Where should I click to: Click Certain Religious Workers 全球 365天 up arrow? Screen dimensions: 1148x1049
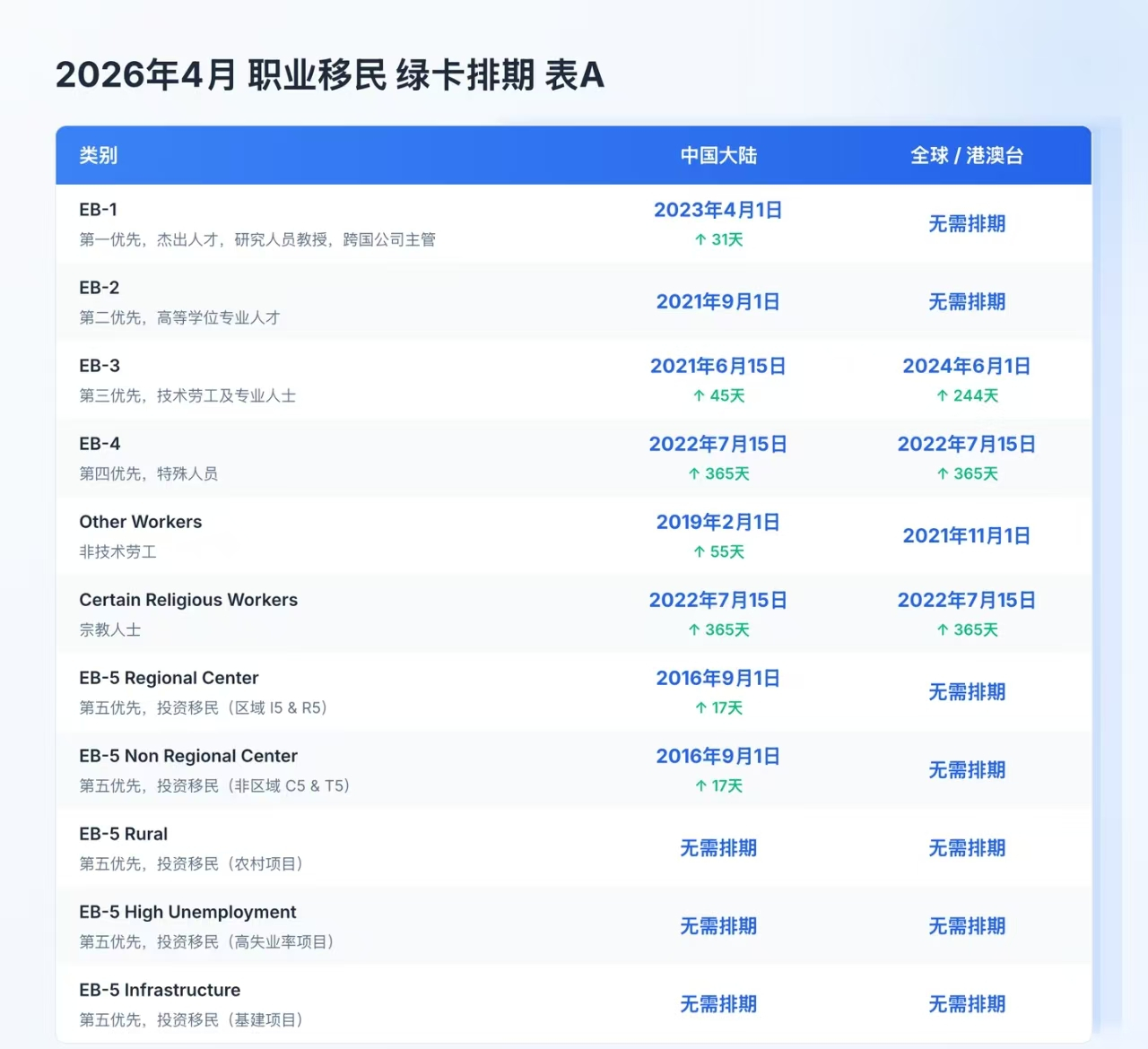pos(942,629)
